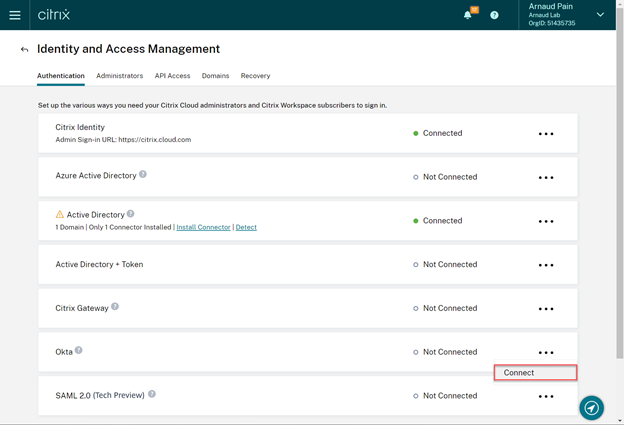624x425 pixels.
Task: Open the Citrix Identity options ellipsis
Action: click(x=546, y=134)
